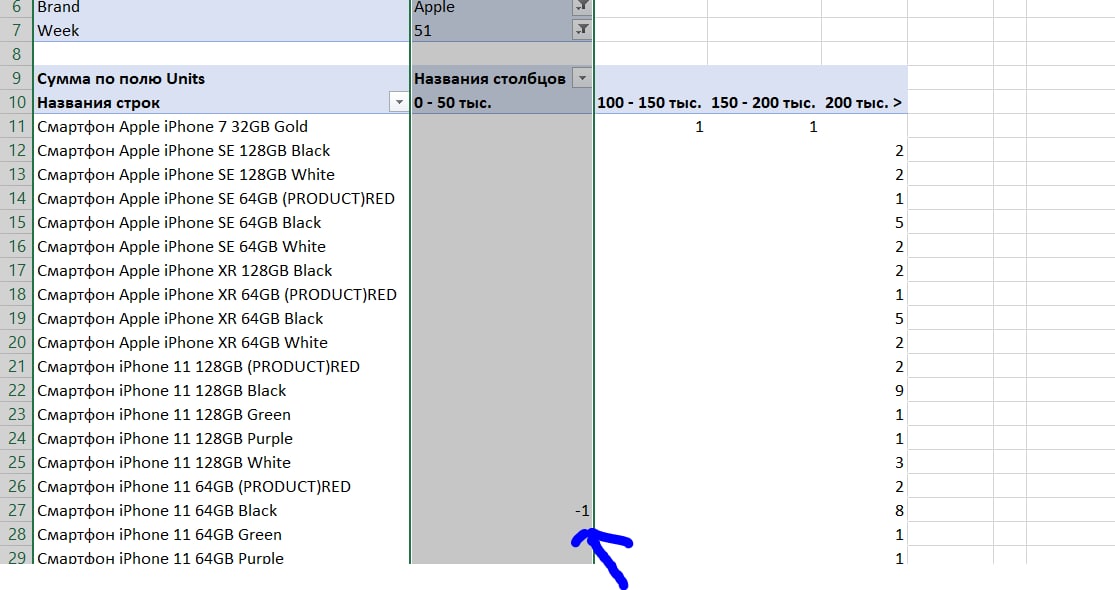Select cell 'Смартфон Apple iPhone SE 64GB Black'
The height and width of the screenshot is (590, 1115).
[221, 222]
